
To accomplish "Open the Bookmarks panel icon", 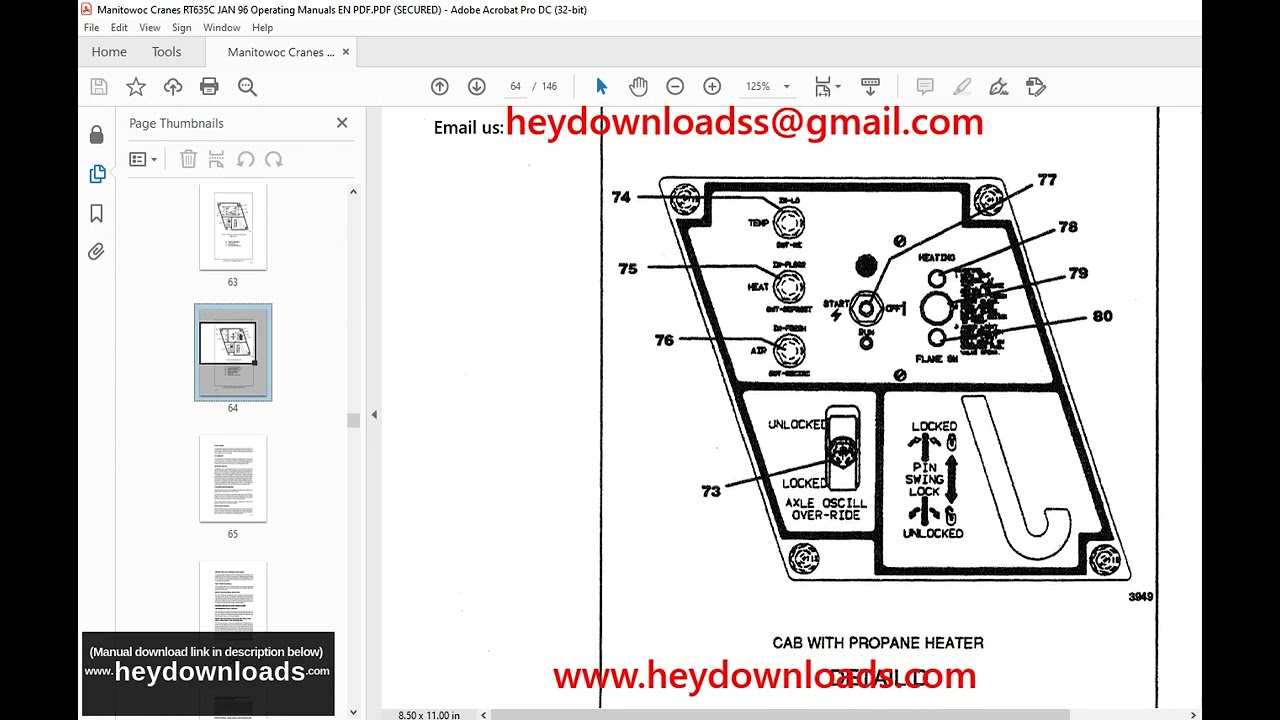I will (x=97, y=213).
